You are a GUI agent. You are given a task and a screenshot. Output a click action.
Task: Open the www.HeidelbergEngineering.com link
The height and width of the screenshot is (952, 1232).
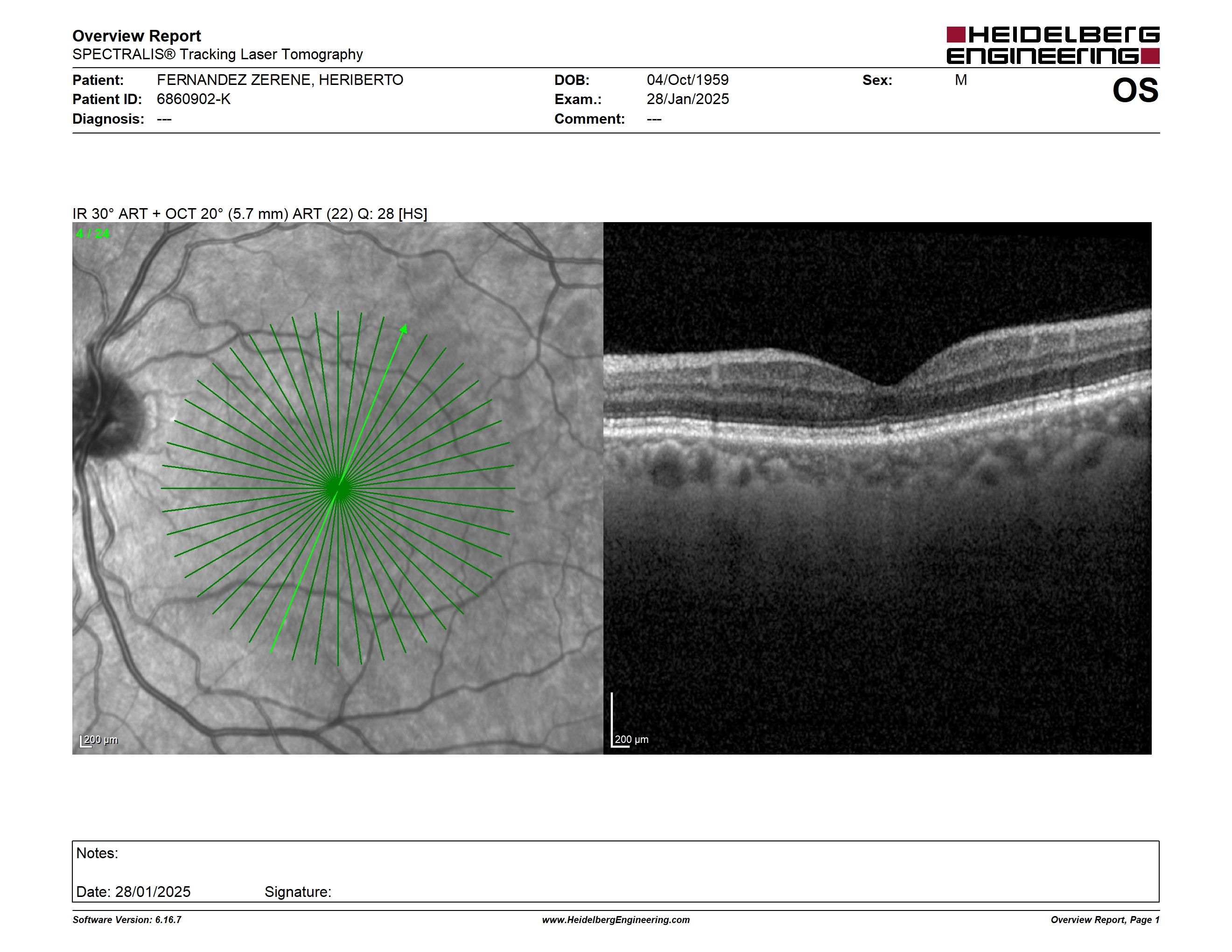pyautogui.click(x=616, y=920)
